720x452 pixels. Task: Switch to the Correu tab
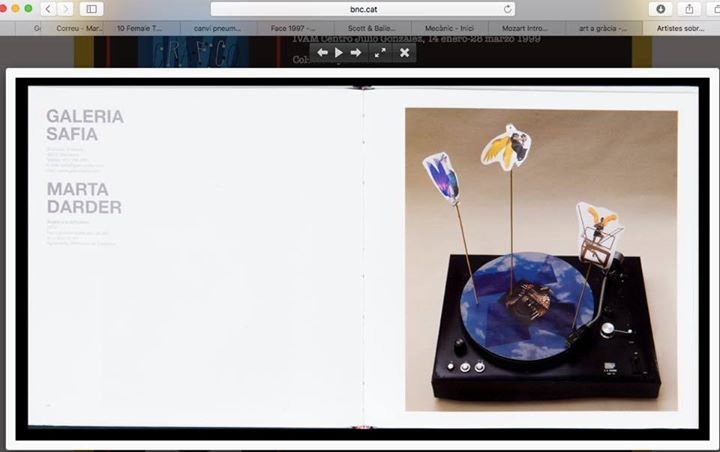[79, 28]
